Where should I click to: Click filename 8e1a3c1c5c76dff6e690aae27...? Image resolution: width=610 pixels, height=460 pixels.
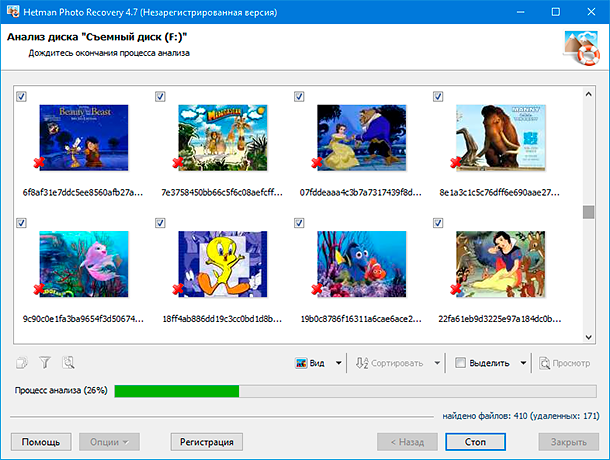500,192
